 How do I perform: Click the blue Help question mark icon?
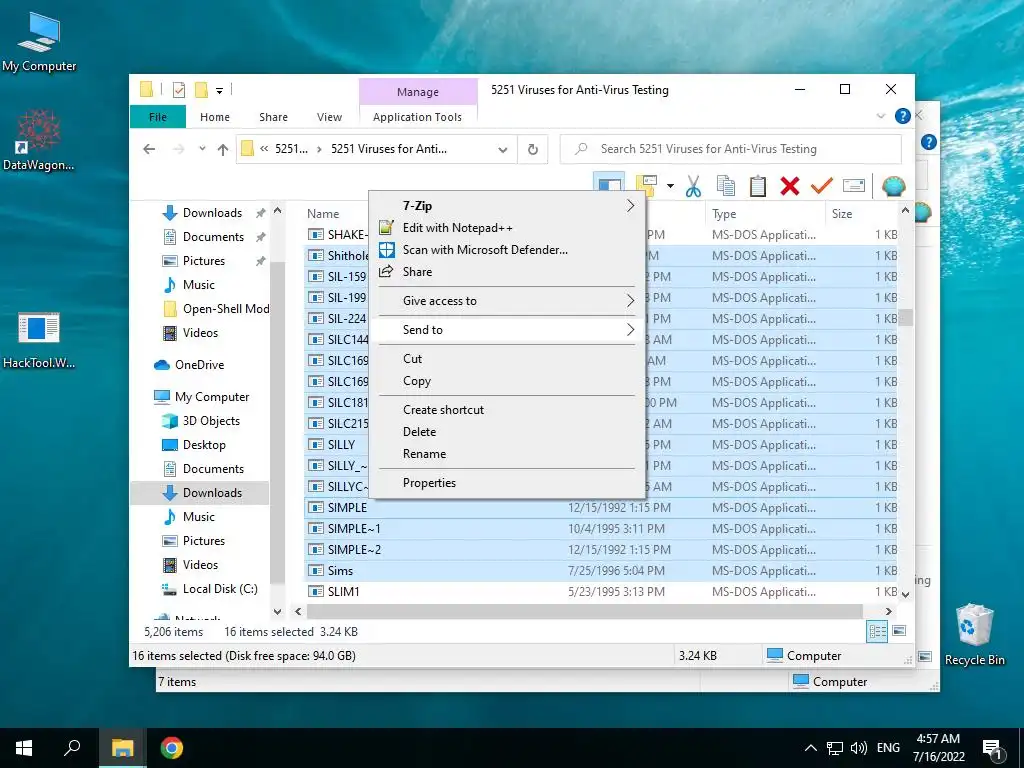pos(903,116)
